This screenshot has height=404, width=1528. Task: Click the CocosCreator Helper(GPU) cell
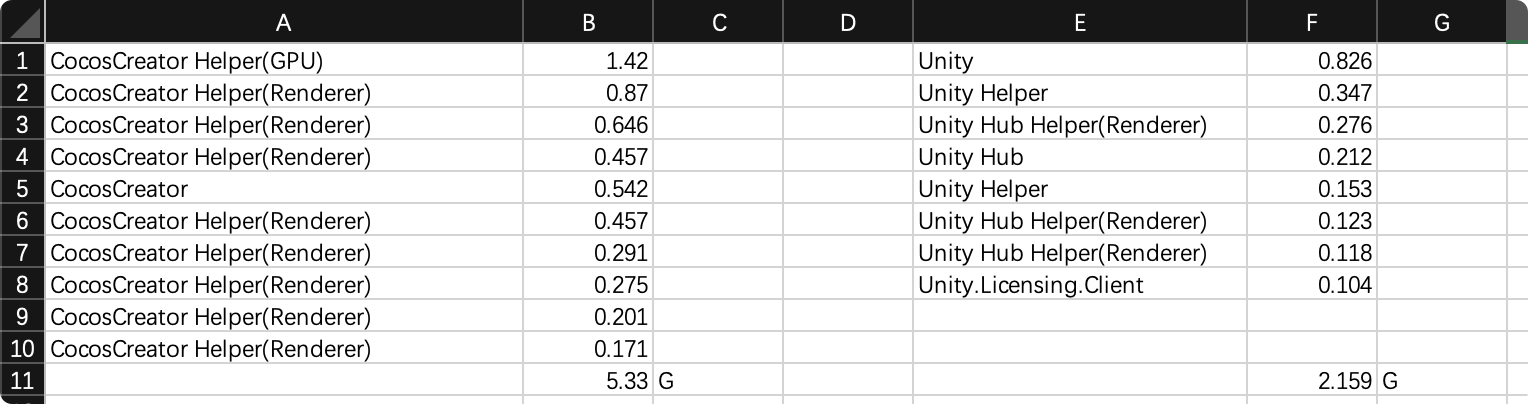pos(283,61)
